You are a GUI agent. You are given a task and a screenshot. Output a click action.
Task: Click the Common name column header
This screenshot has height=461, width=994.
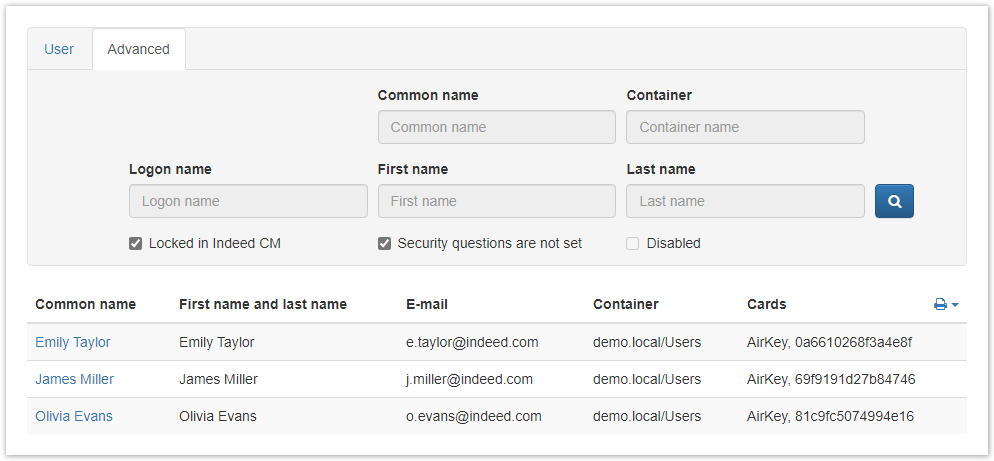(86, 304)
